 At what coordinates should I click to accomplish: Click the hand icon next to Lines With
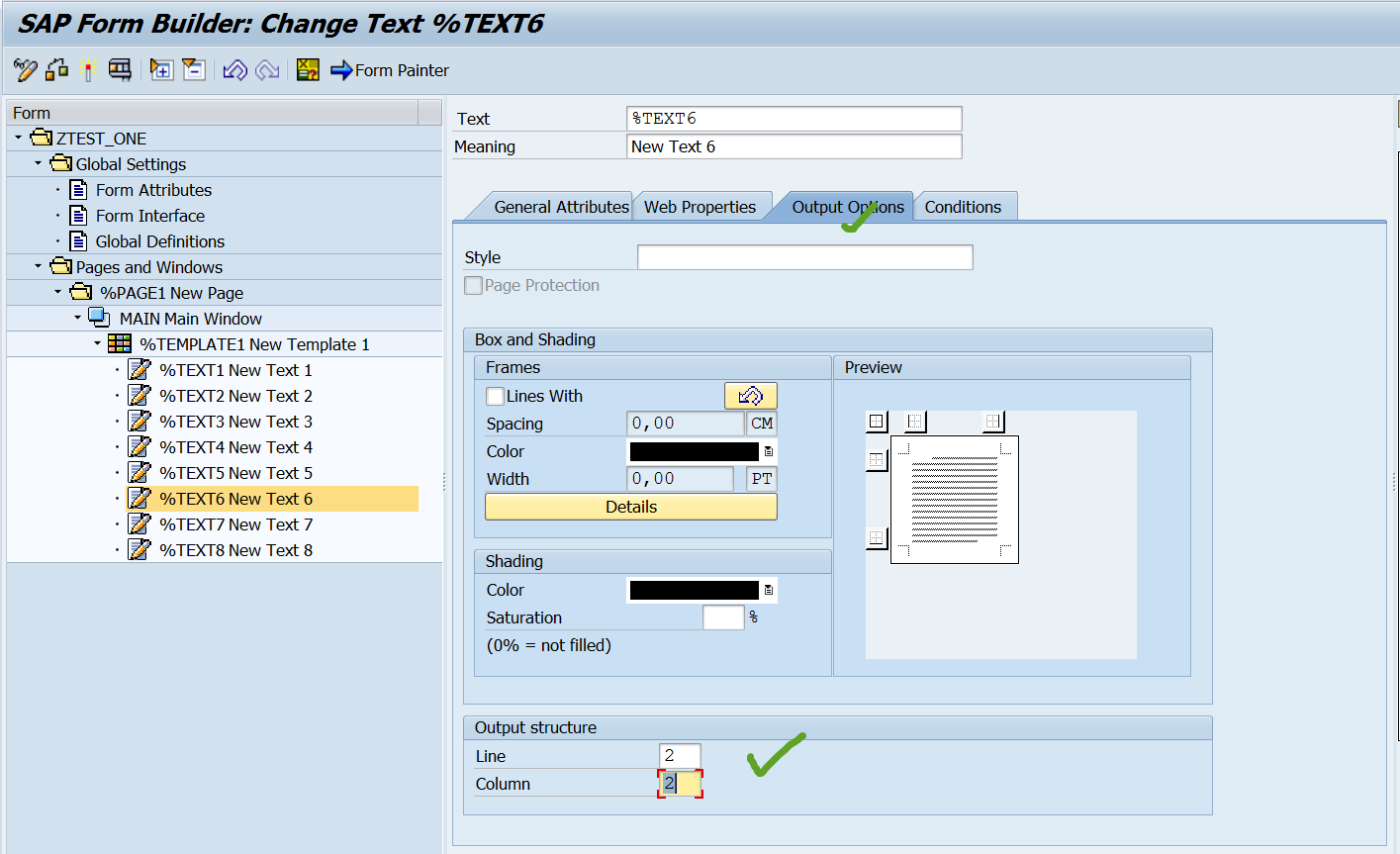coord(750,395)
